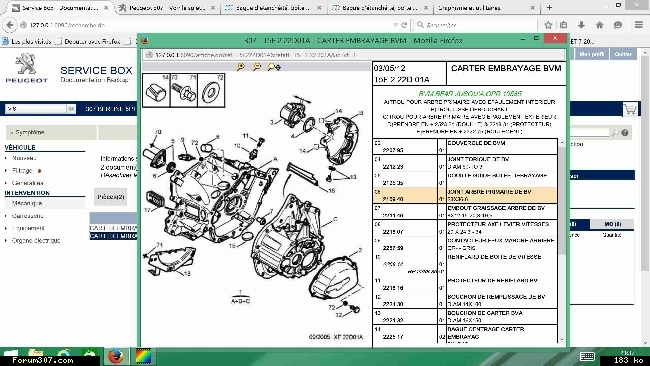Open the Mécanique intervention link
This screenshot has width=650, height=366.
(x=27, y=203)
